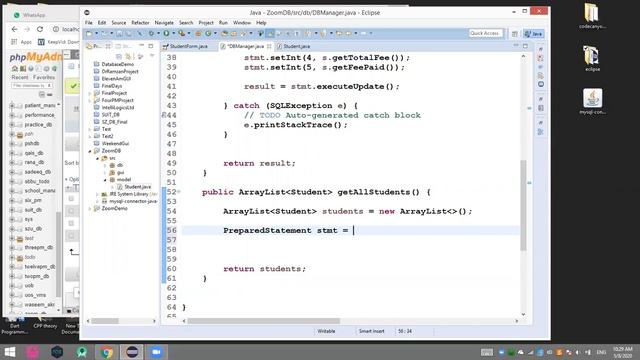Click the Quick Access search field

coord(485,33)
